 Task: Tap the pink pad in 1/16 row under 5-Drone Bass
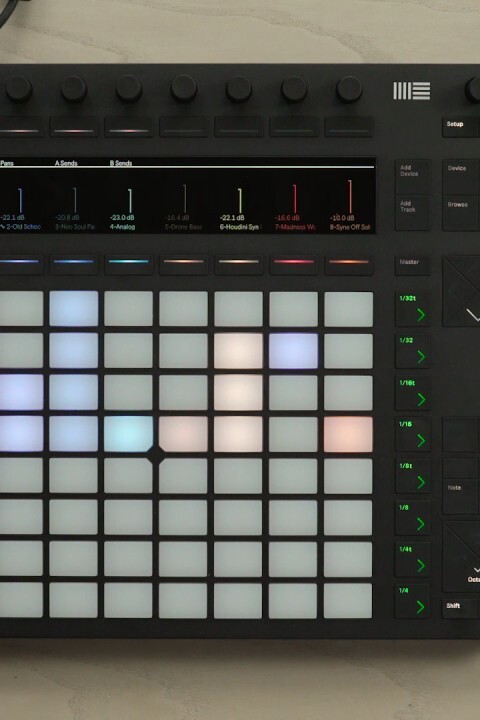click(x=183, y=434)
